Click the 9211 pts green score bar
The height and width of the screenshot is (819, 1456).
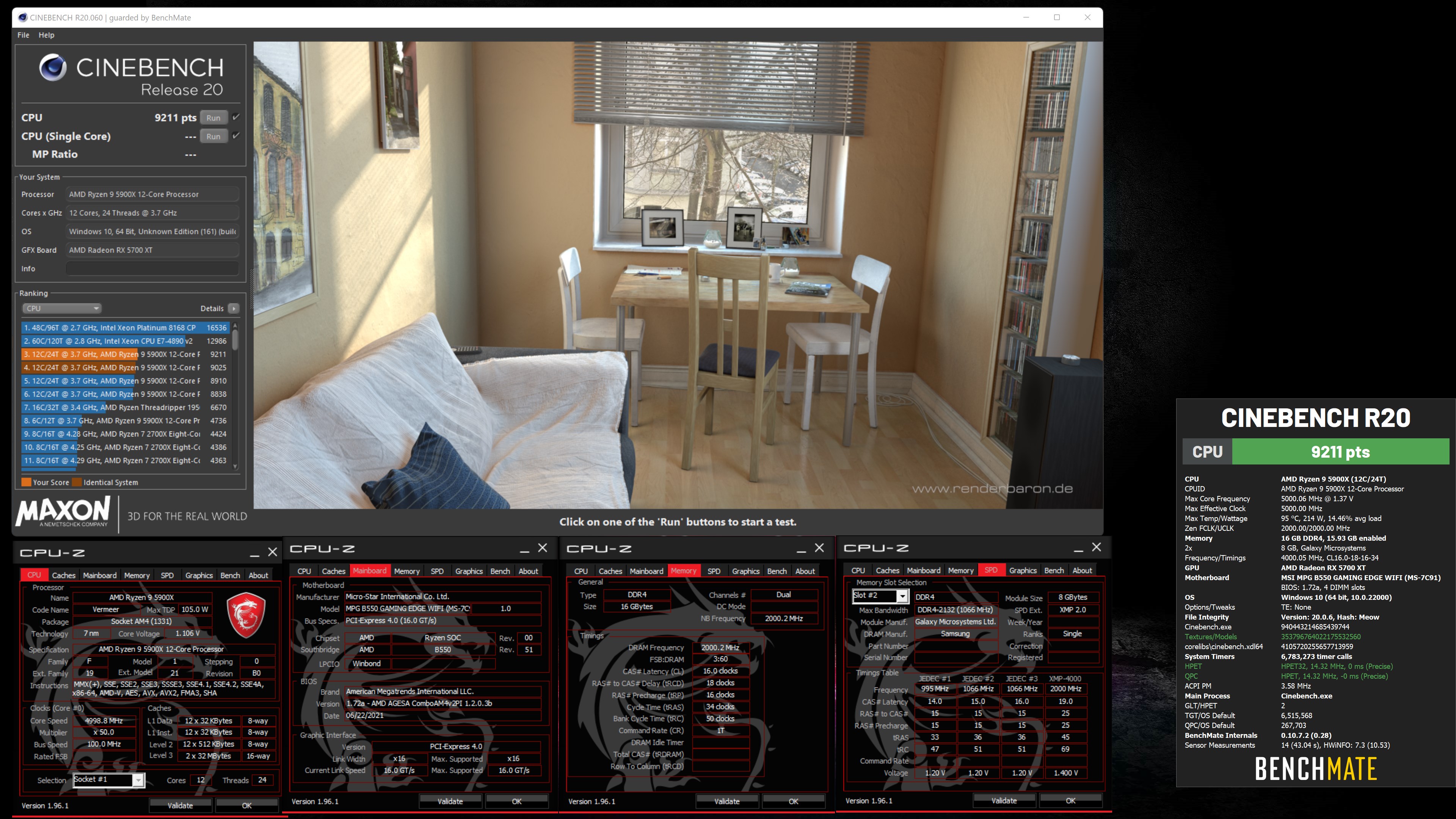pos(1340,452)
